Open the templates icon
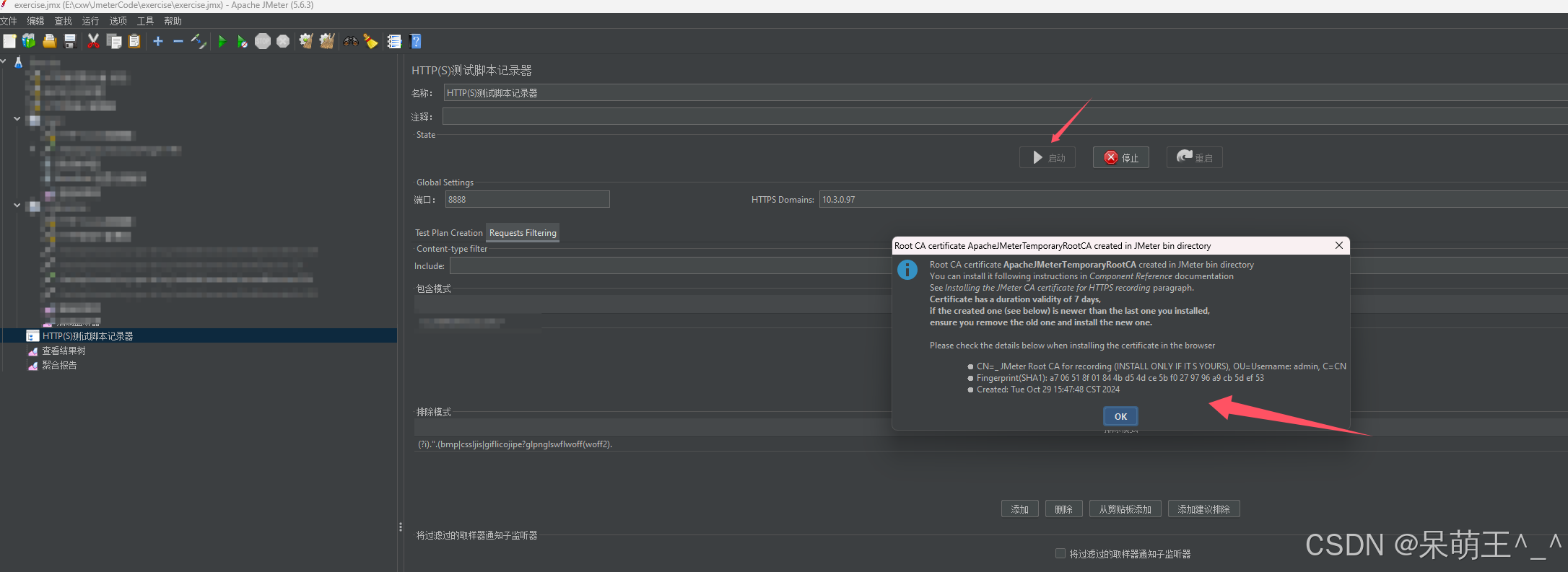1568x572 pixels. (x=29, y=41)
